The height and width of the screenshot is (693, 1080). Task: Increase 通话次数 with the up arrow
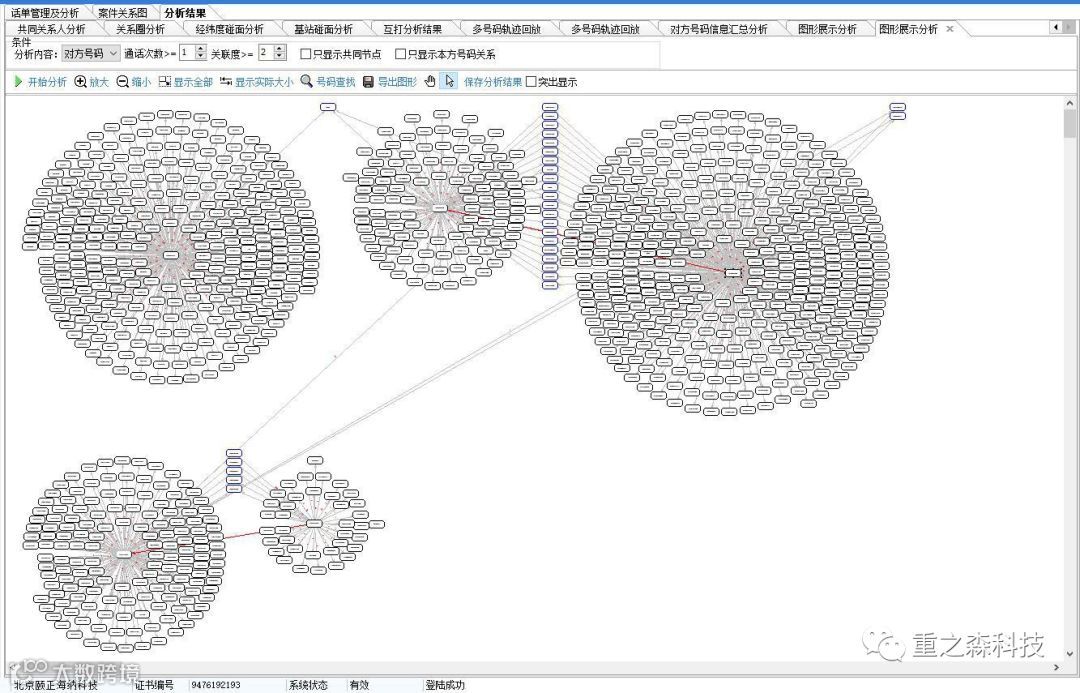[x=200, y=49]
